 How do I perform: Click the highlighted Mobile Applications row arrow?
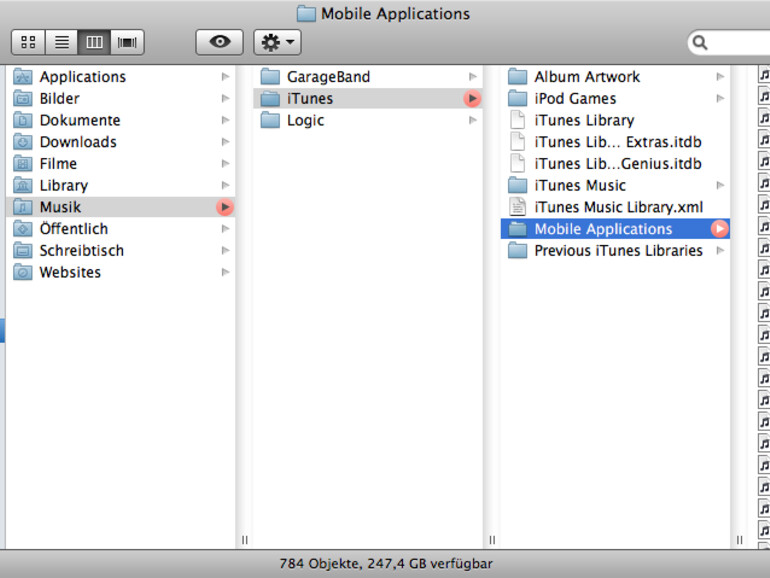pyautogui.click(x=719, y=229)
